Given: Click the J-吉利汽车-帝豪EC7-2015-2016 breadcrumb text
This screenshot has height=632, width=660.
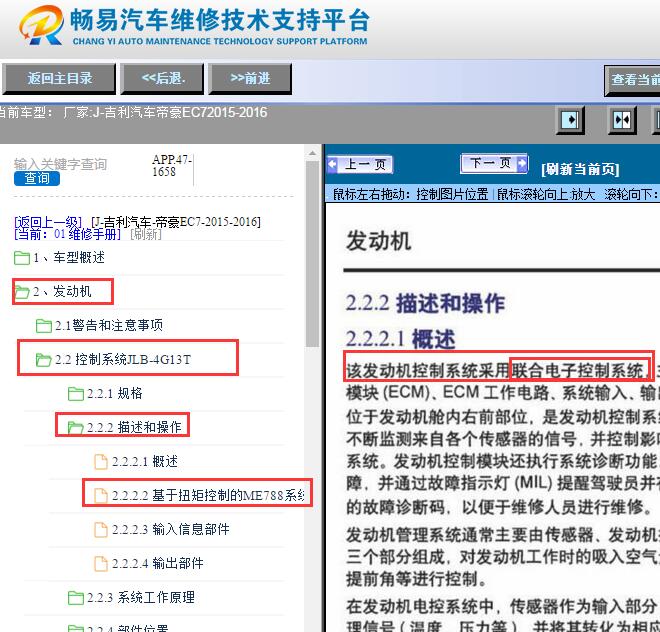Looking at the screenshot, I should click(176, 221).
